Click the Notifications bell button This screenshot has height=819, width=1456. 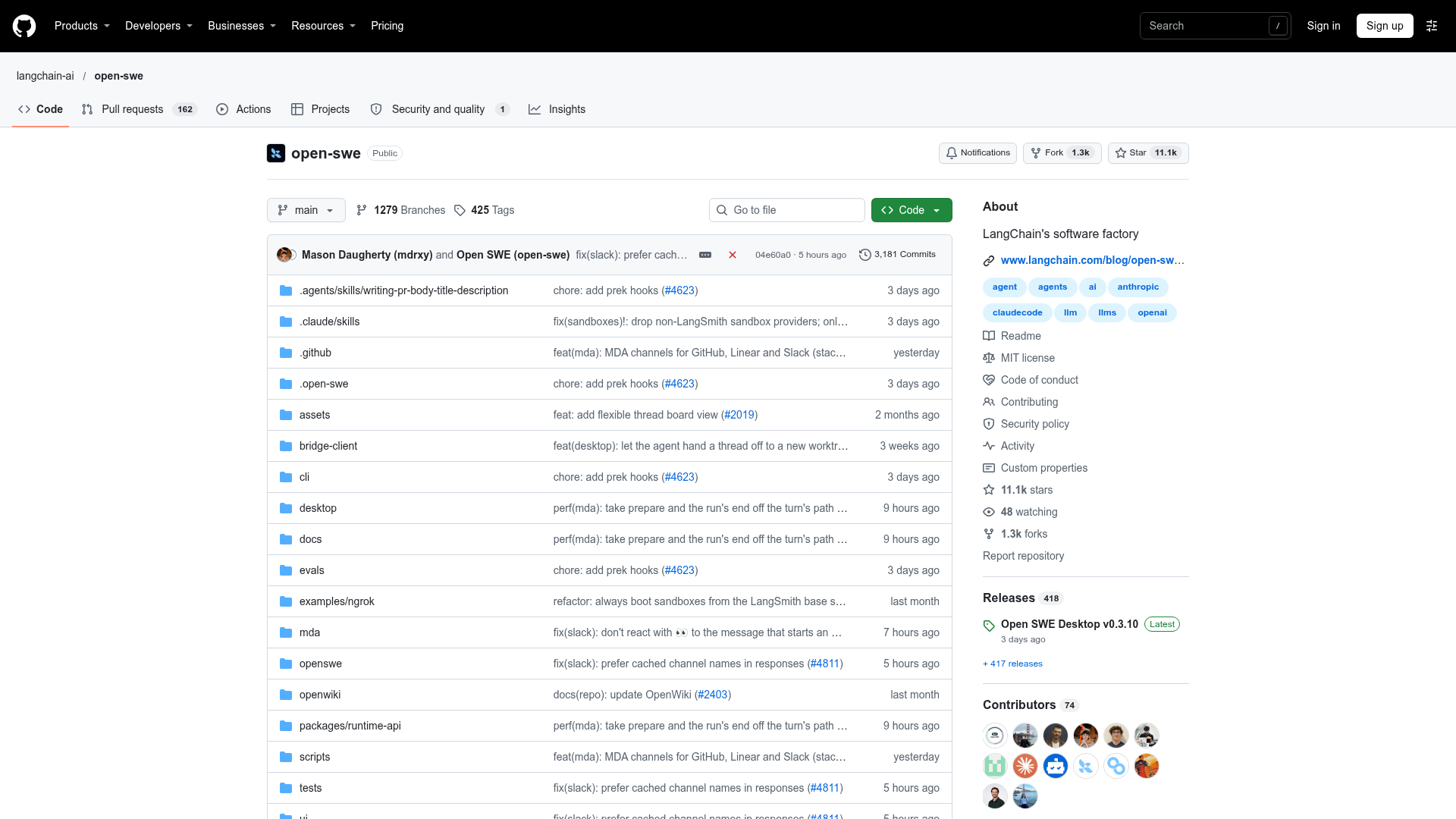[977, 153]
